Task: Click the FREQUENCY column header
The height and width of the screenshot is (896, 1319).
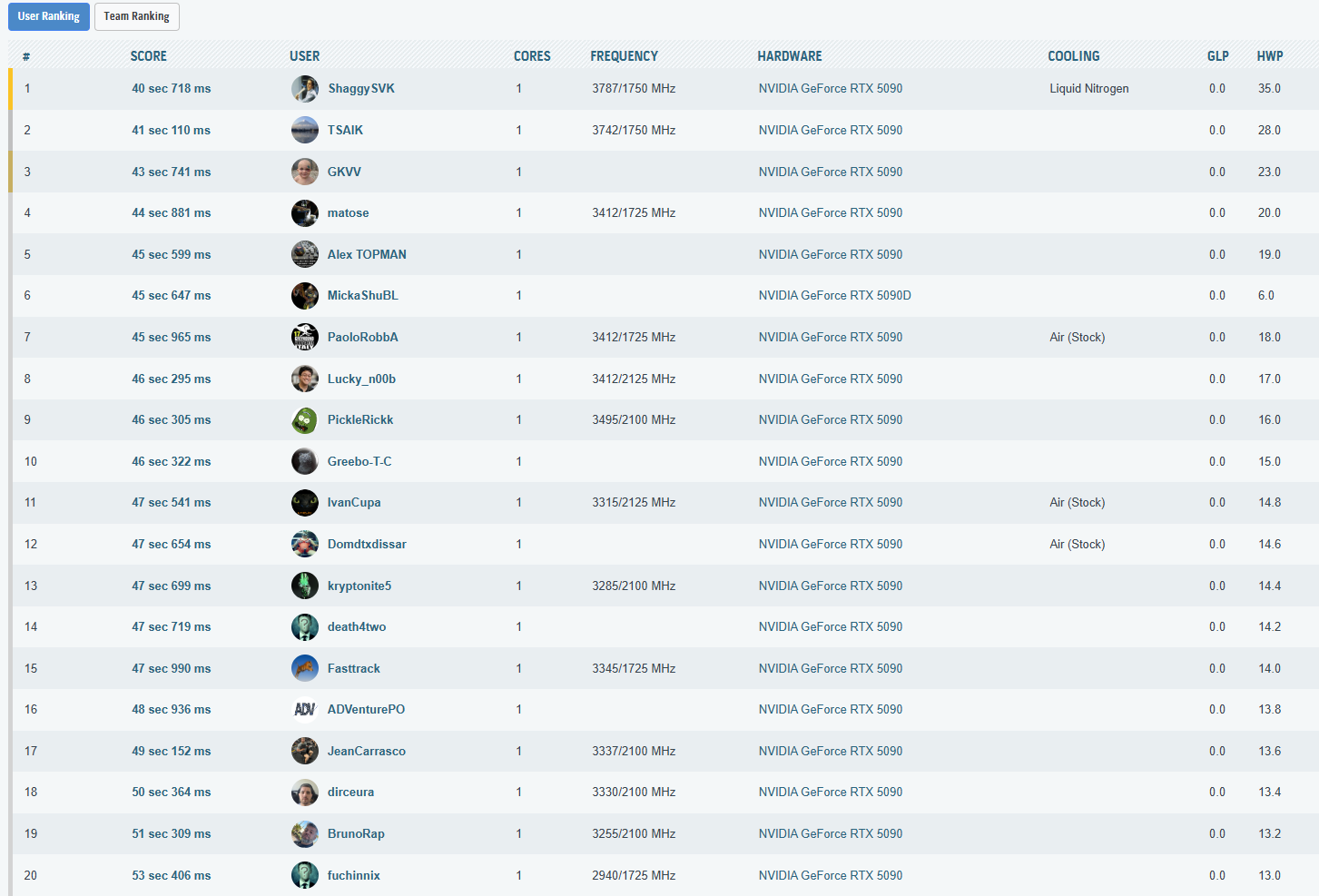Action: click(x=624, y=56)
